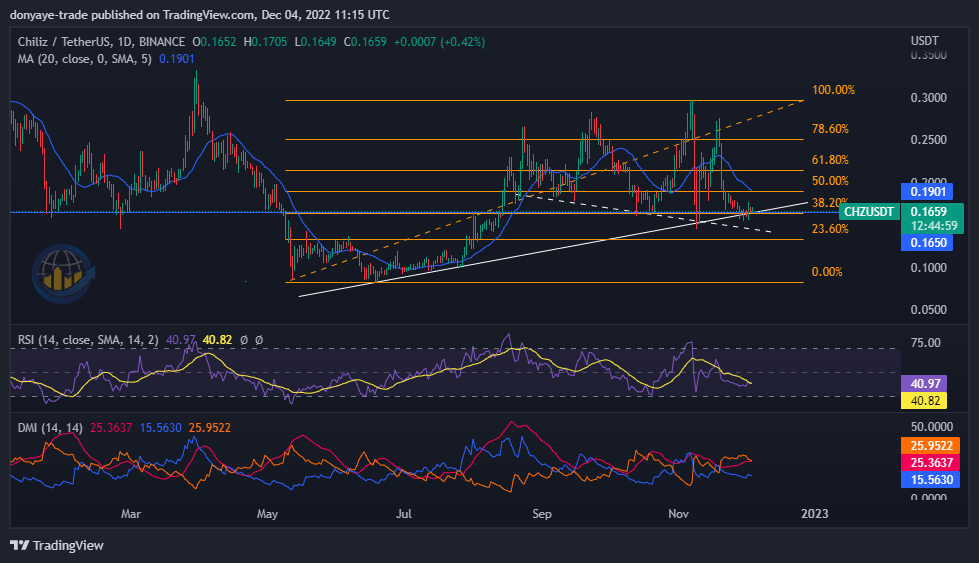Click the yellow RSI 40.82 scale tag
The image size is (979, 563).
[x=924, y=401]
